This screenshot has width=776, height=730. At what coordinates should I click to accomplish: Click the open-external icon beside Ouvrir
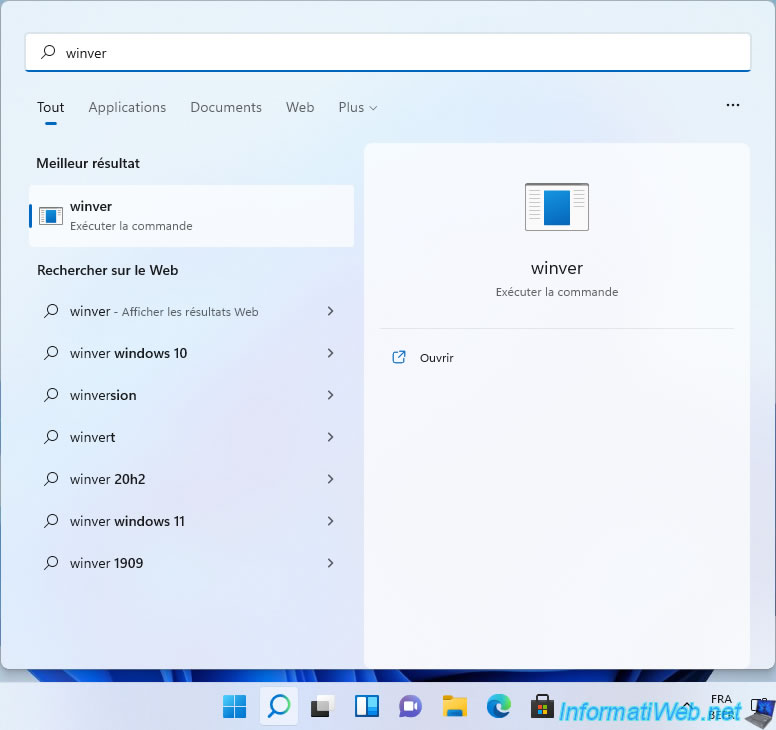399,357
